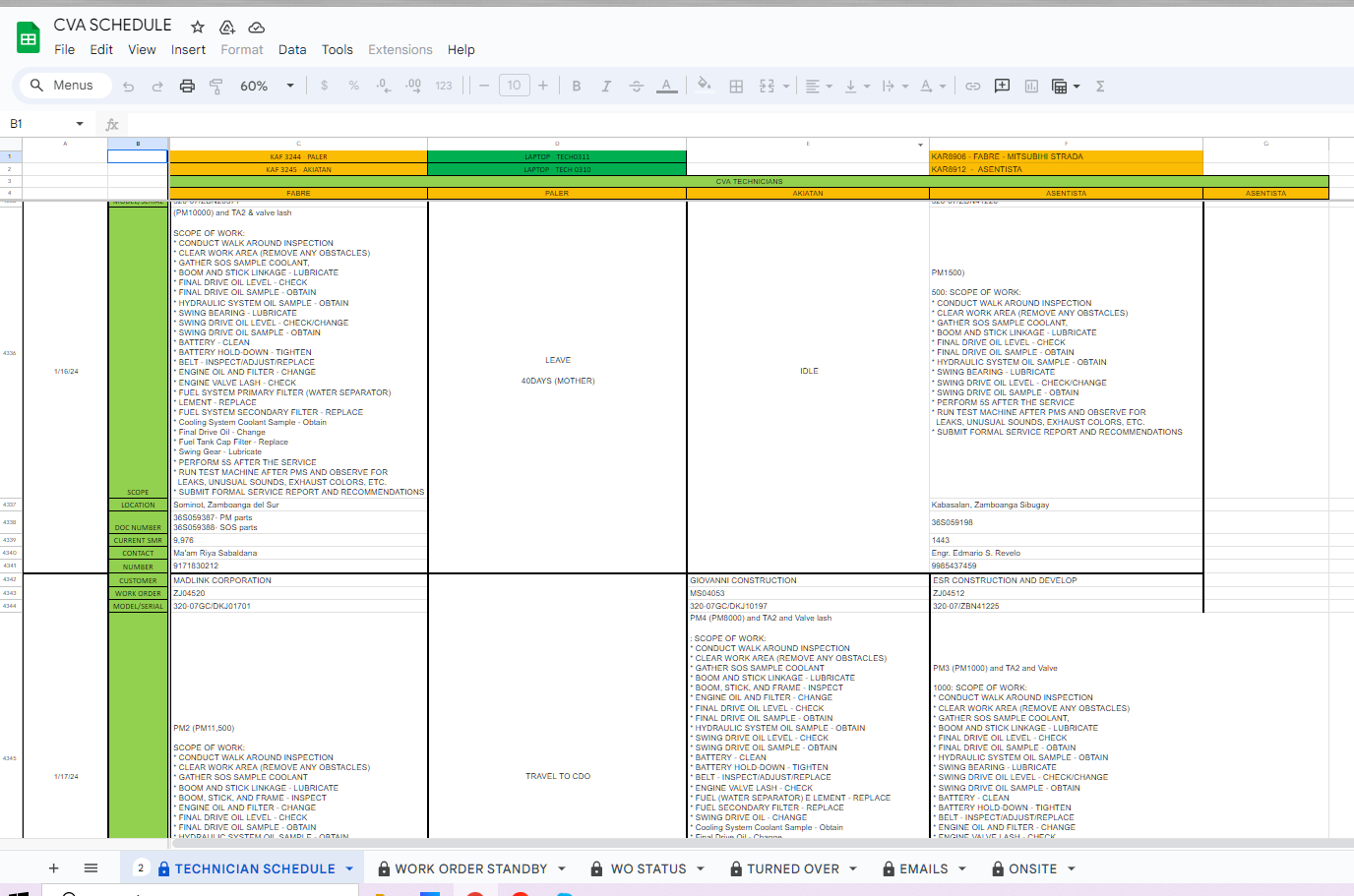Click the Undo arrow in the toolbar
The width and height of the screenshot is (1354, 896).
point(128,87)
